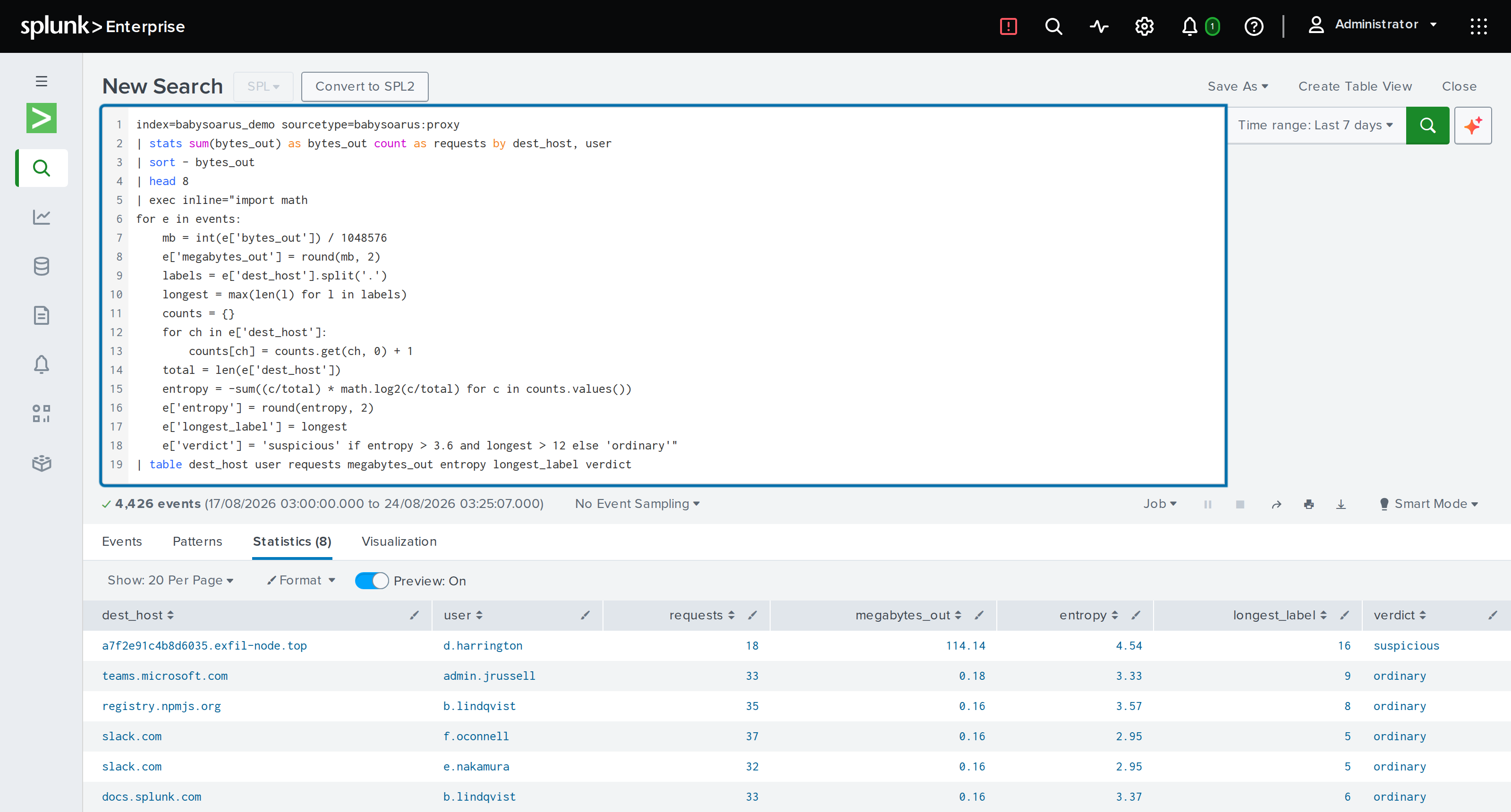The image size is (1511, 812).
Task: Open the Save As dropdown
Action: click(x=1238, y=86)
